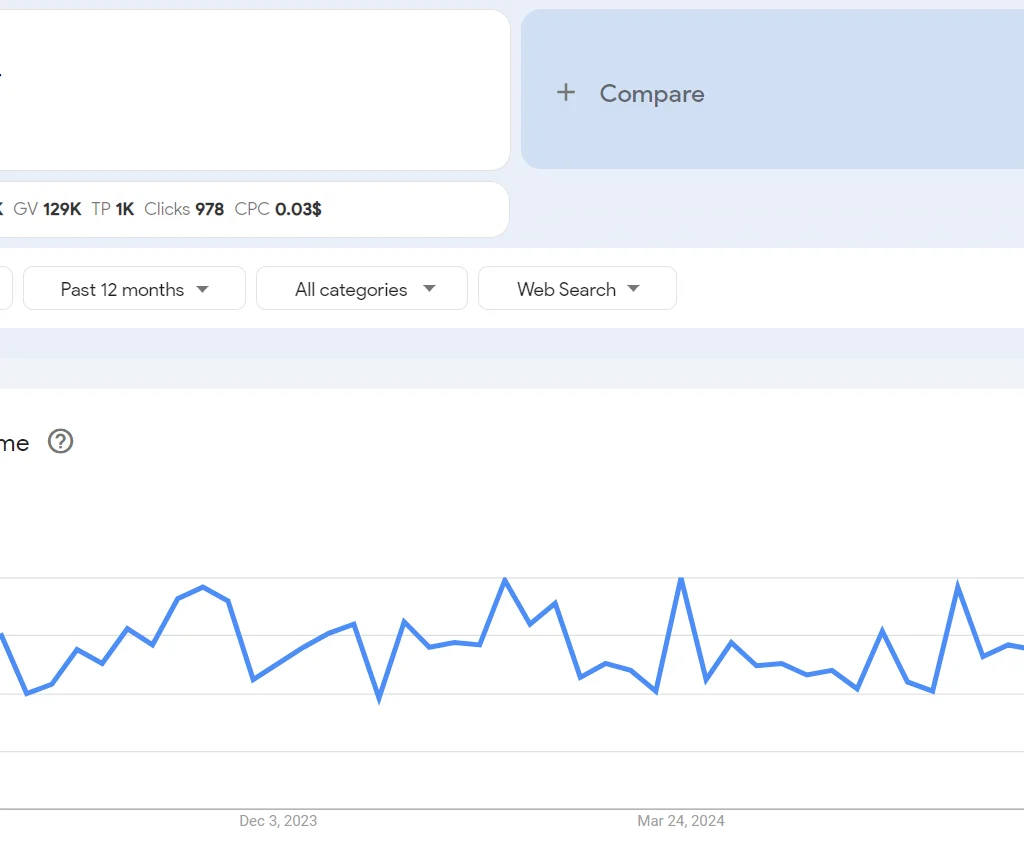Open the All categories dropdown

361,288
